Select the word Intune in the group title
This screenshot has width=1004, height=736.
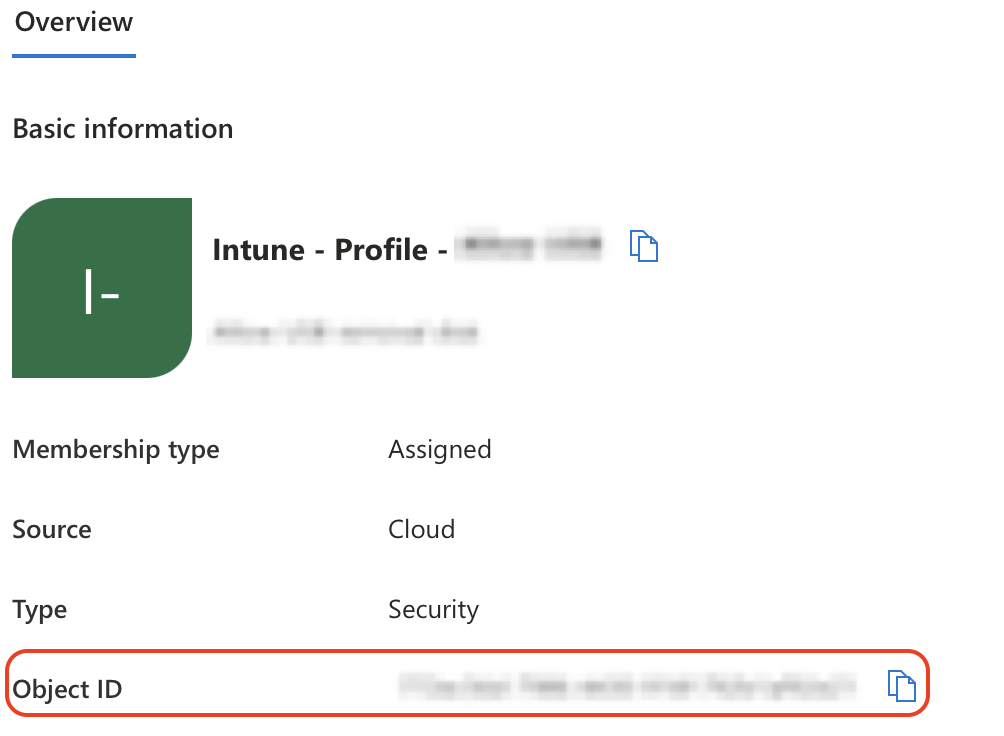pyautogui.click(x=255, y=249)
